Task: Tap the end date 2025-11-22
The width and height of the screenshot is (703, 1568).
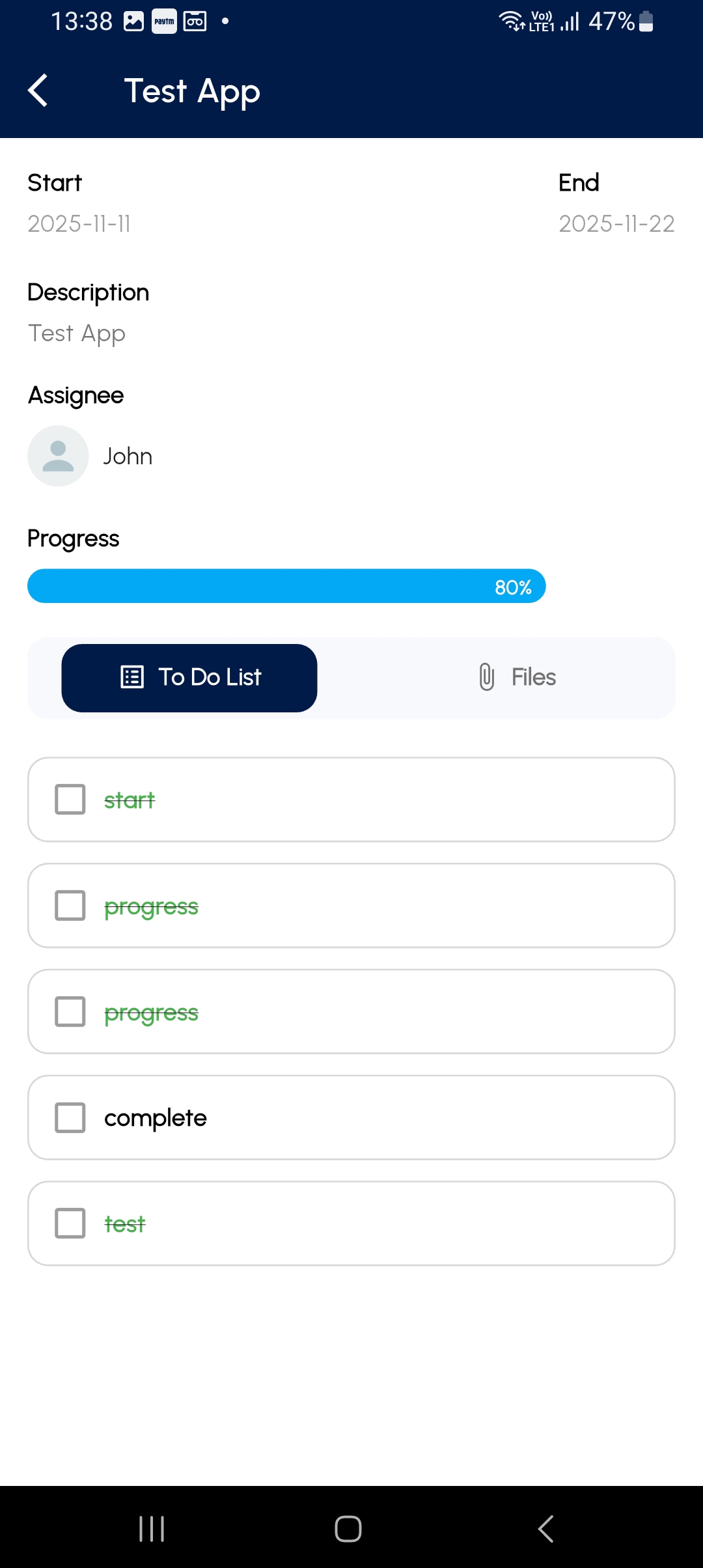Action: click(x=616, y=224)
